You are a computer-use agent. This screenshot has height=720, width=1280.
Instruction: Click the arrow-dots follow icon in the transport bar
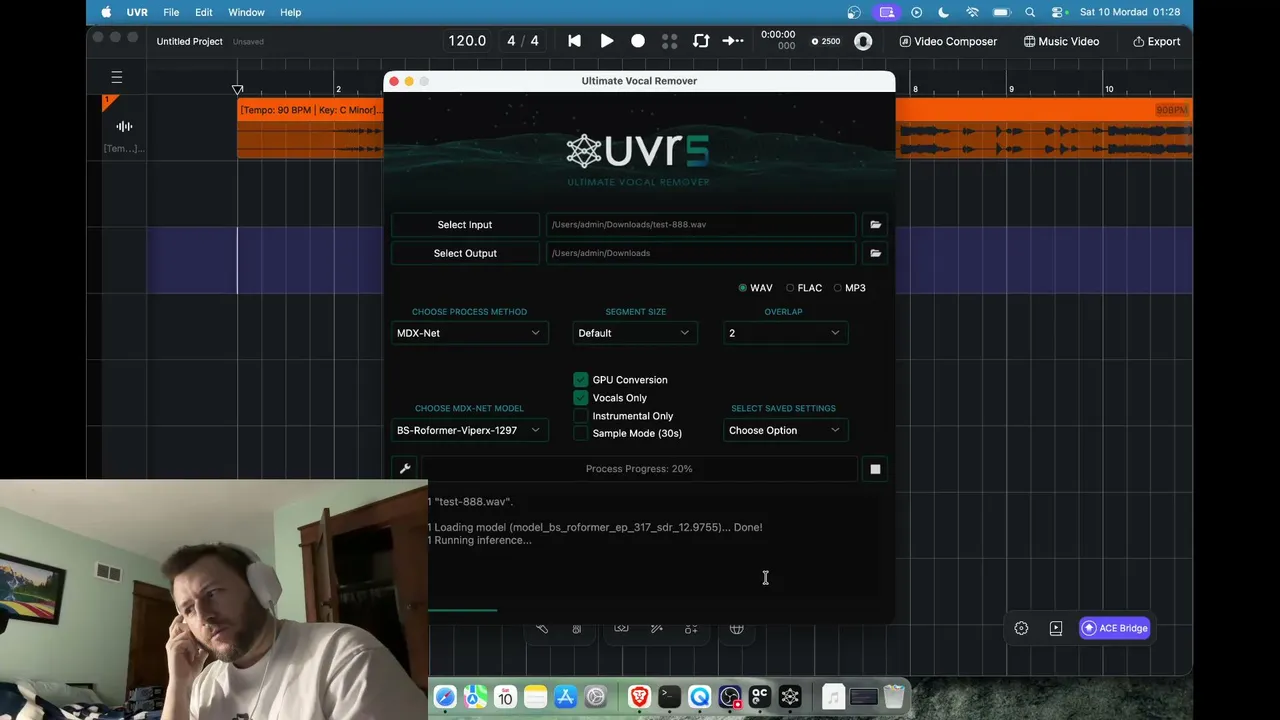click(x=733, y=41)
